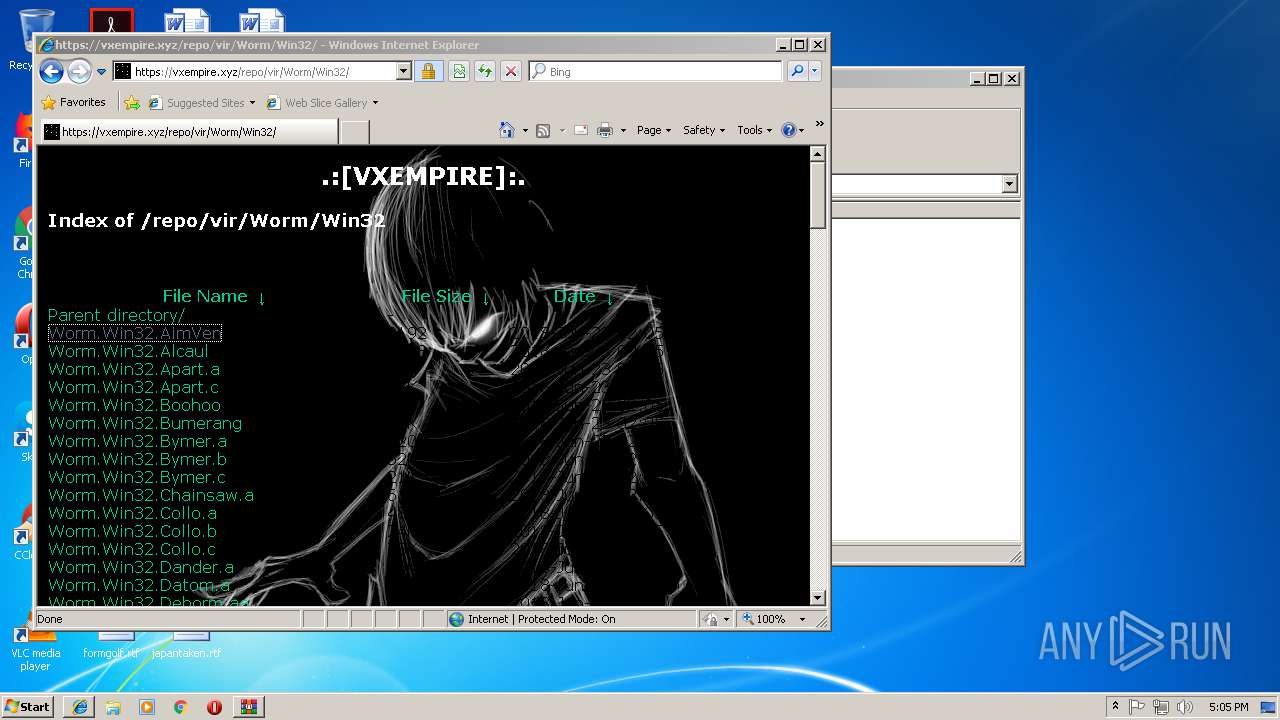1280x720 pixels.
Task: Open Worm.Win32.Bumerang entry
Action: (145, 423)
